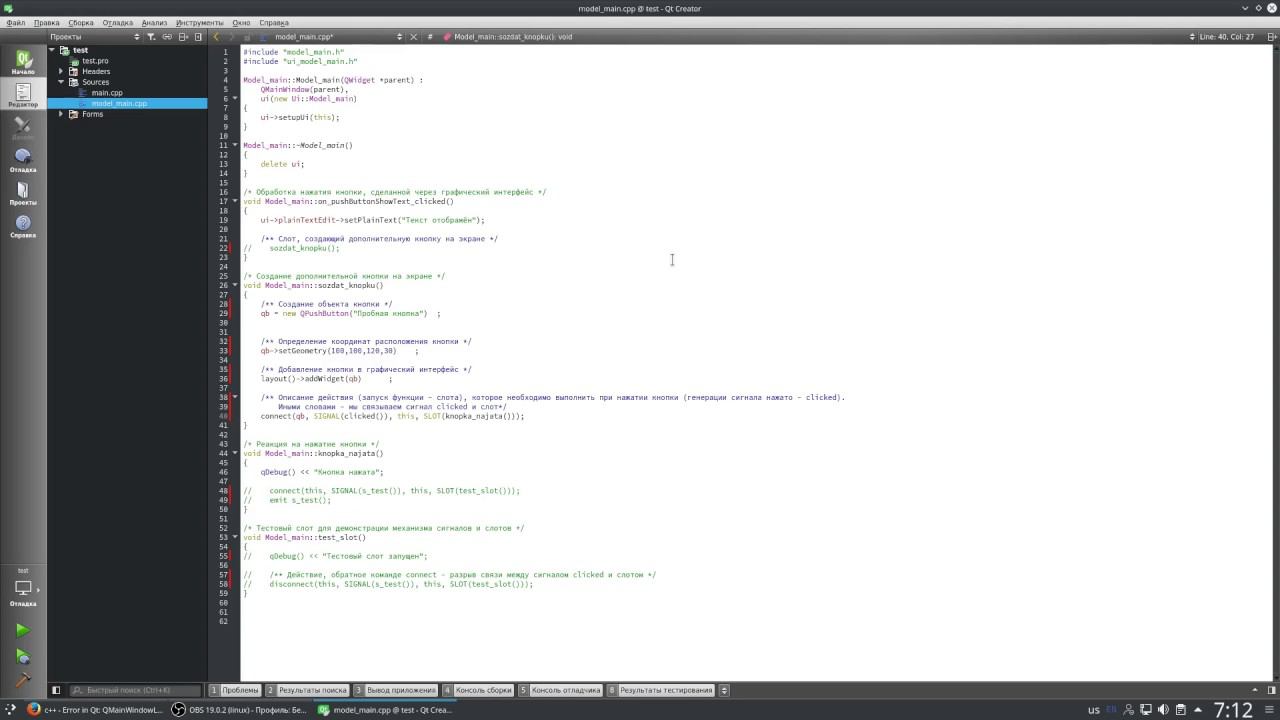Open the Отладка debug mode in sidebar
This screenshot has height=720, width=1280.
(23, 160)
